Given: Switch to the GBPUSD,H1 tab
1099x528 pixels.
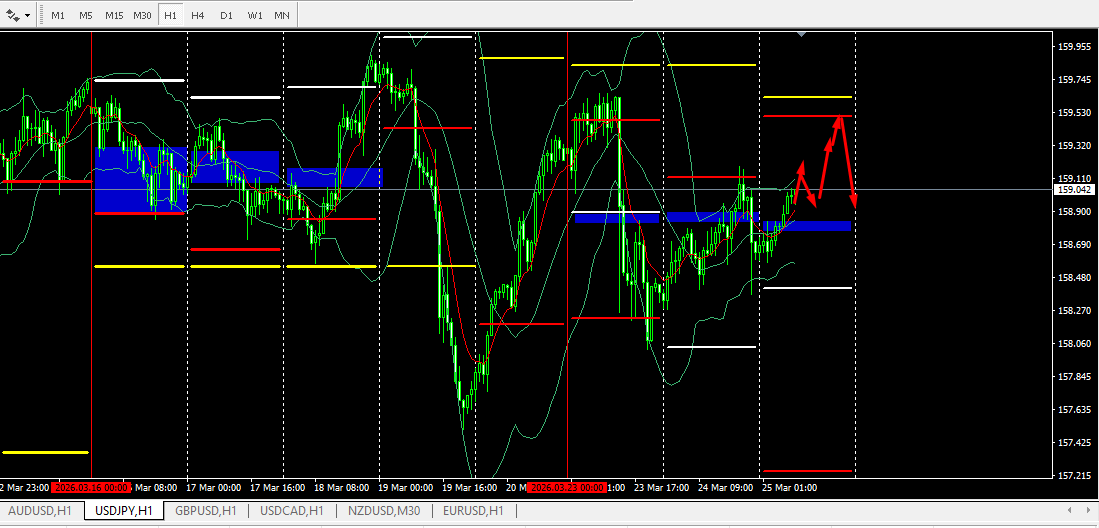Looking at the screenshot, I should pos(207,510).
